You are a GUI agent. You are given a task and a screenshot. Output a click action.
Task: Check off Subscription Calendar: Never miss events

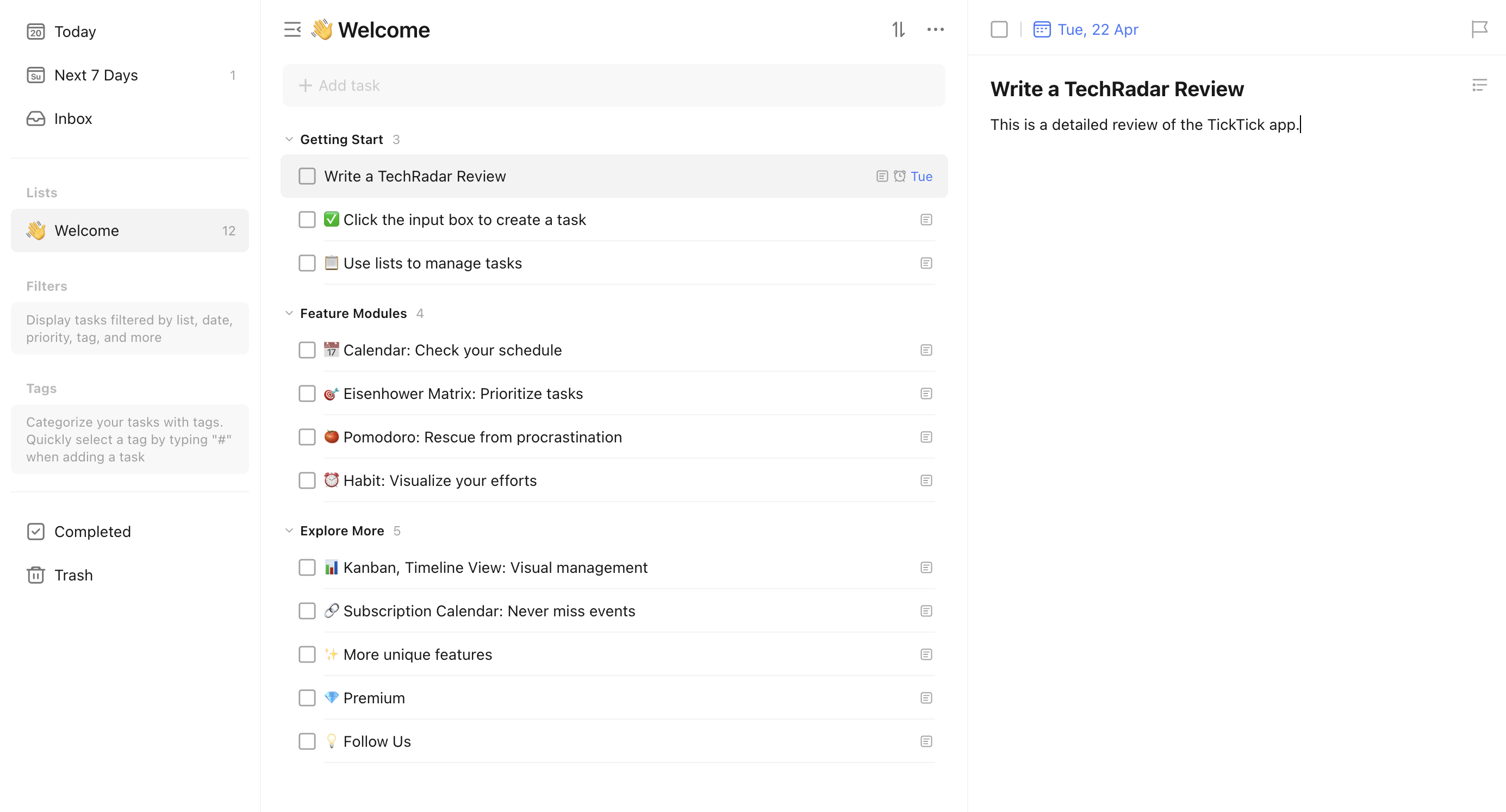[307, 611]
